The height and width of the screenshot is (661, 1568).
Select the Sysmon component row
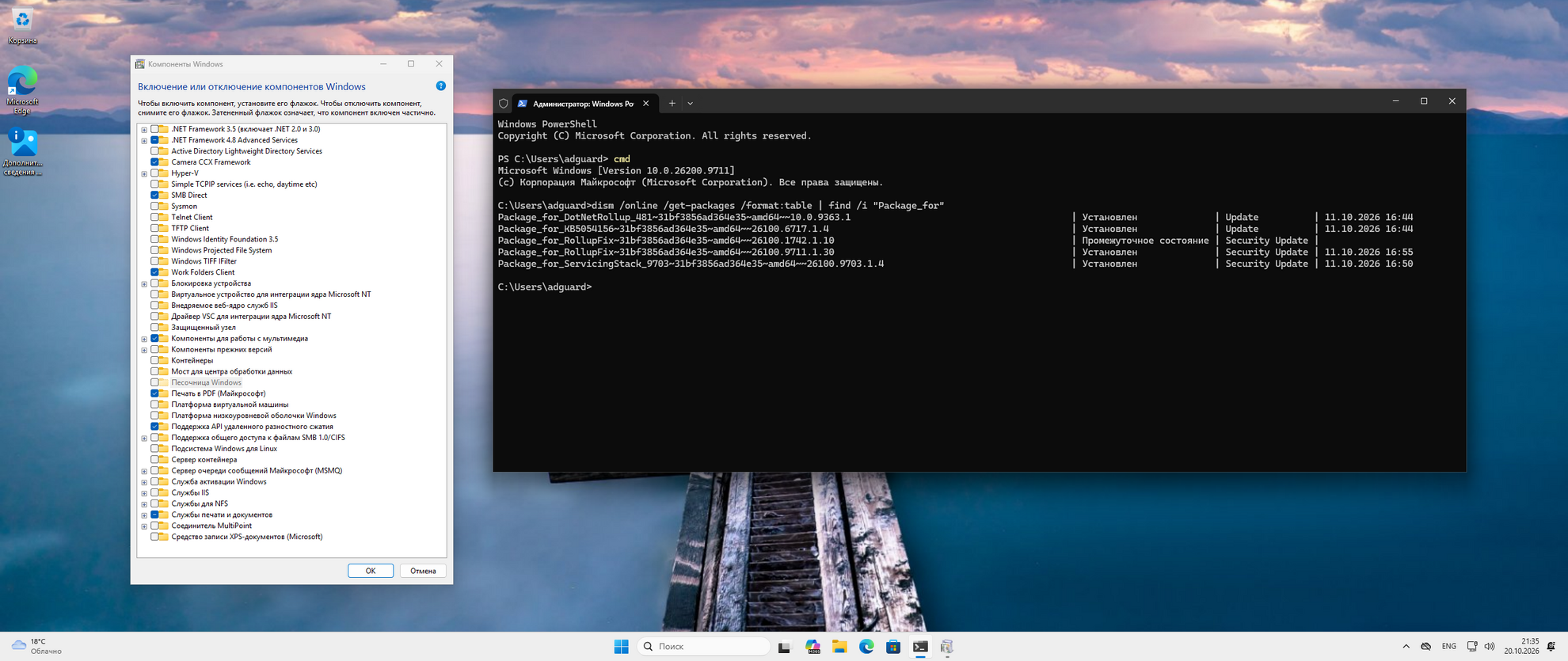click(x=184, y=206)
